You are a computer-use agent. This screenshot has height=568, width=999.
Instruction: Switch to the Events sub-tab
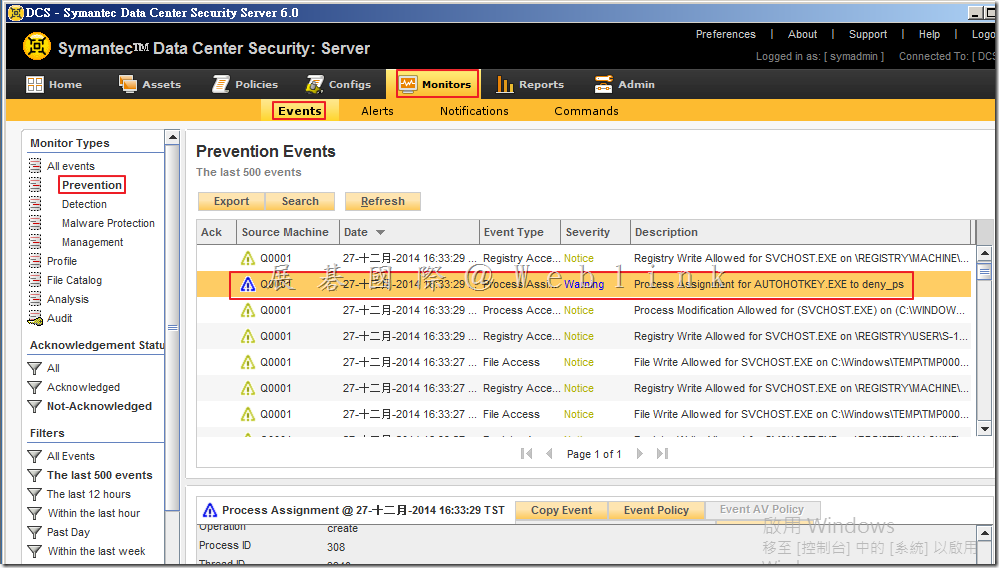point(299,111)
